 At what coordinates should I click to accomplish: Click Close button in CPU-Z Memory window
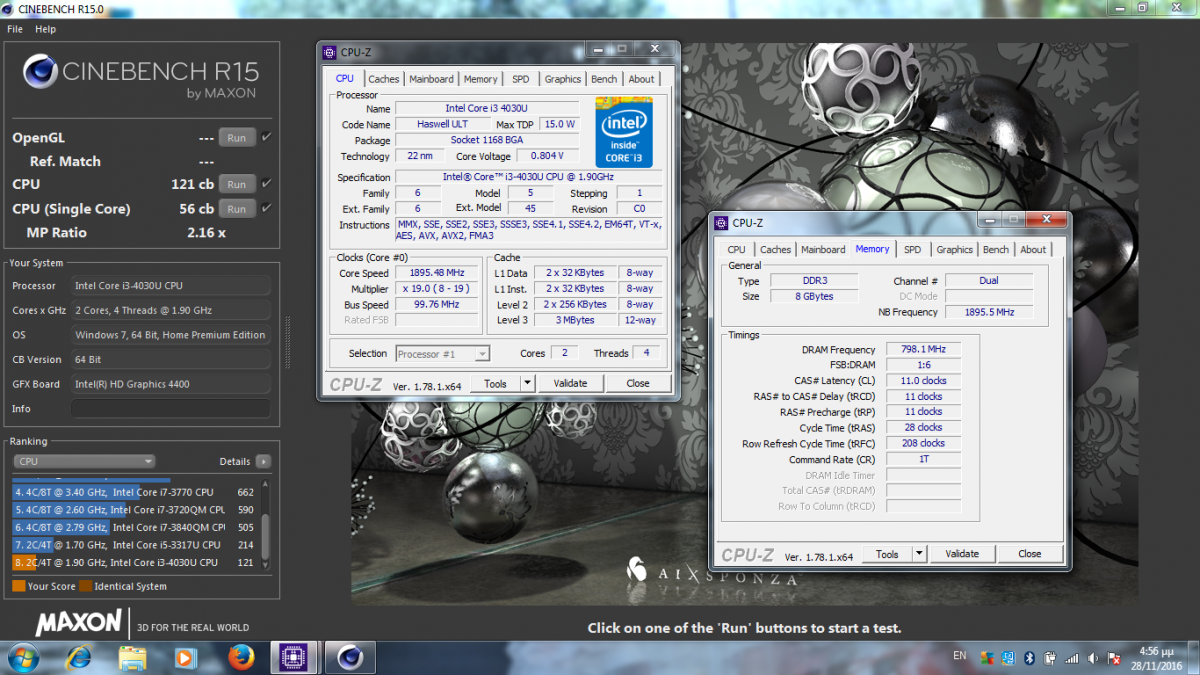pos(1030,554)
